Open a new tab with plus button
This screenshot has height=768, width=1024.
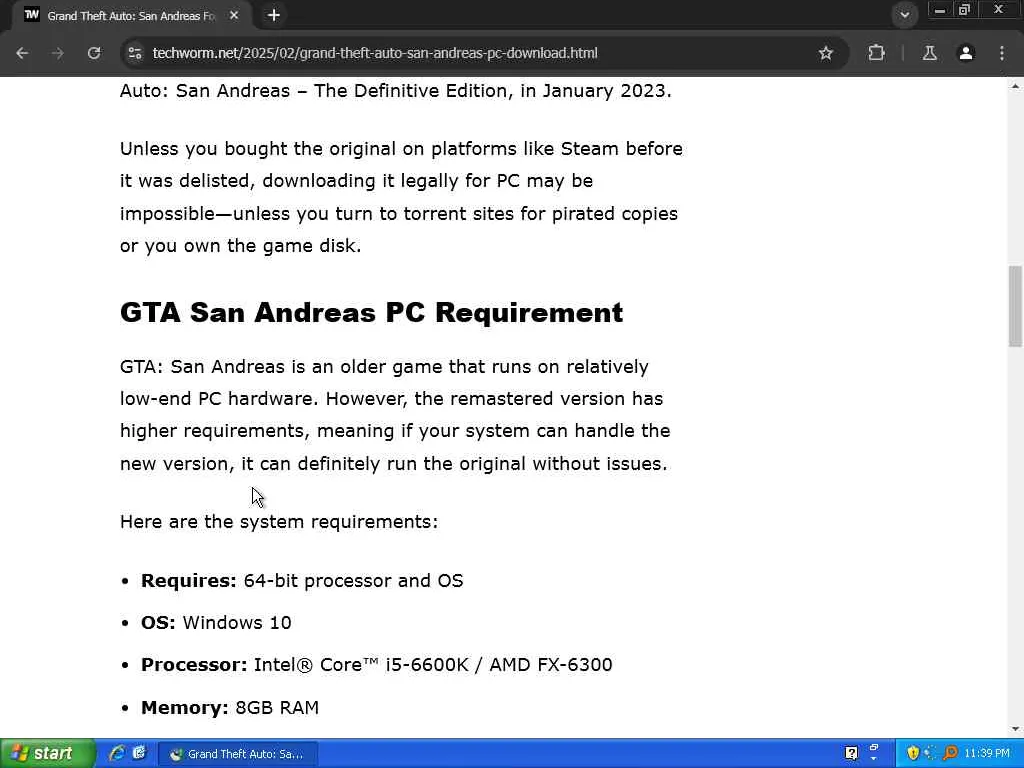(274, 15)
